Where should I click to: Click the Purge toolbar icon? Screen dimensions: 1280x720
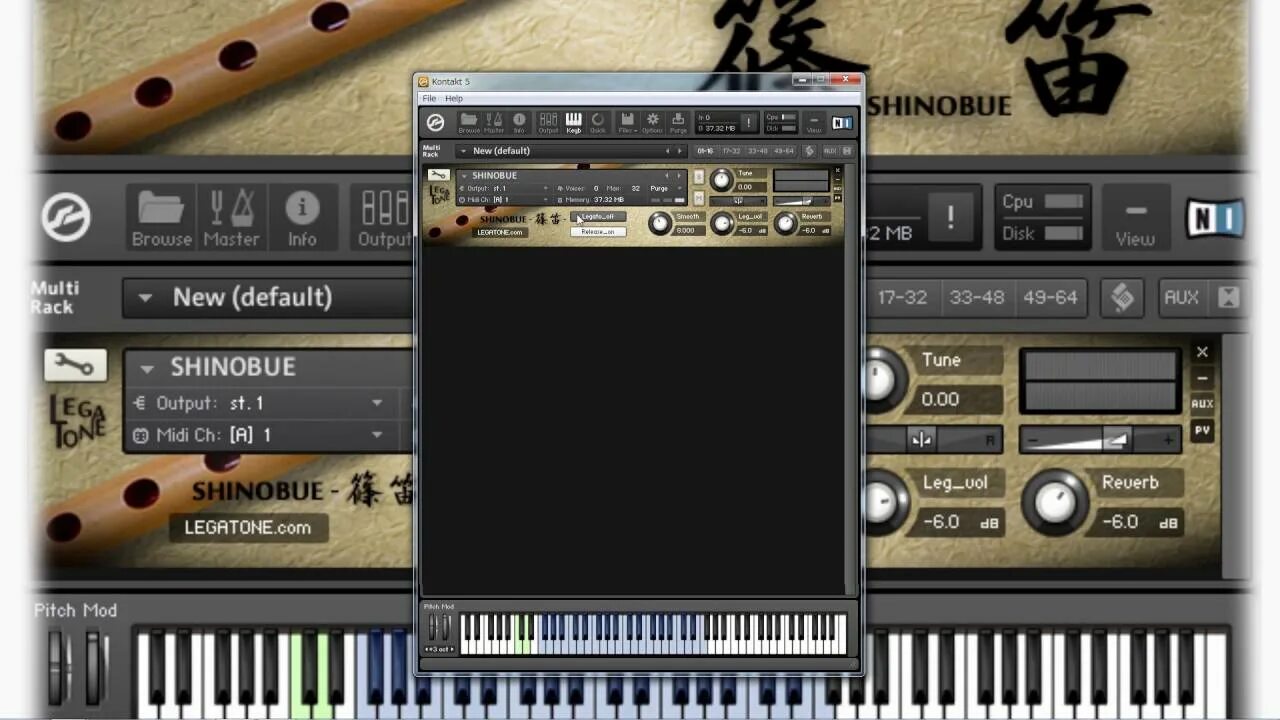(678, 123)
